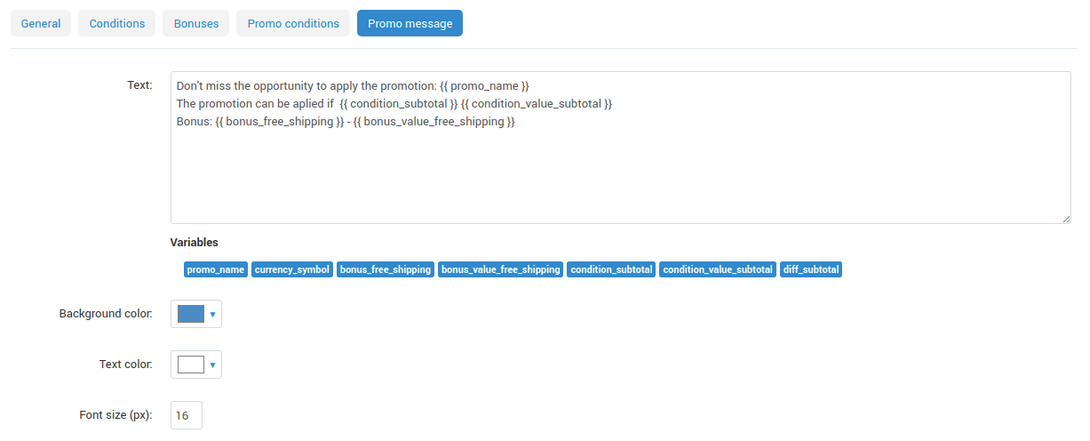Expand the Text color dropdown arrow
The image size is (1090, 441).
pos(213,364)
